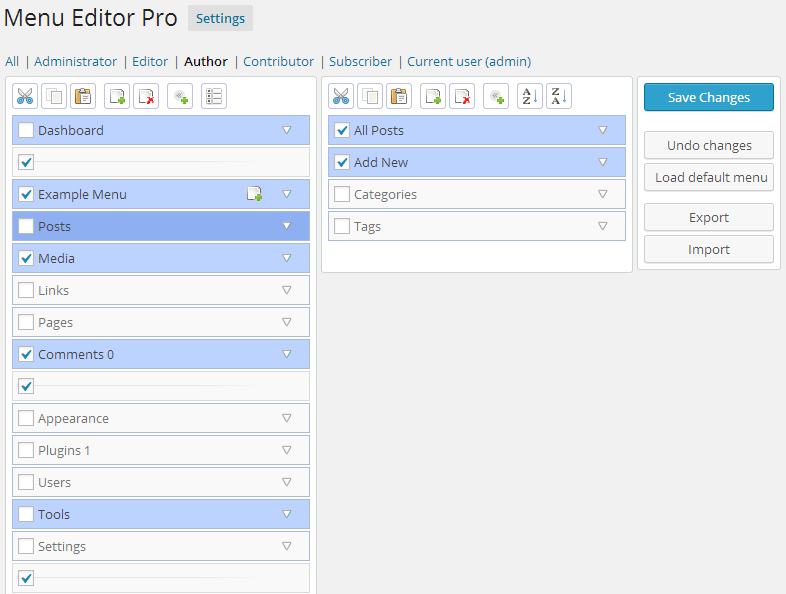Click Paste icon in main menu toolbar
786x594 pixels.
click(83, 96)
